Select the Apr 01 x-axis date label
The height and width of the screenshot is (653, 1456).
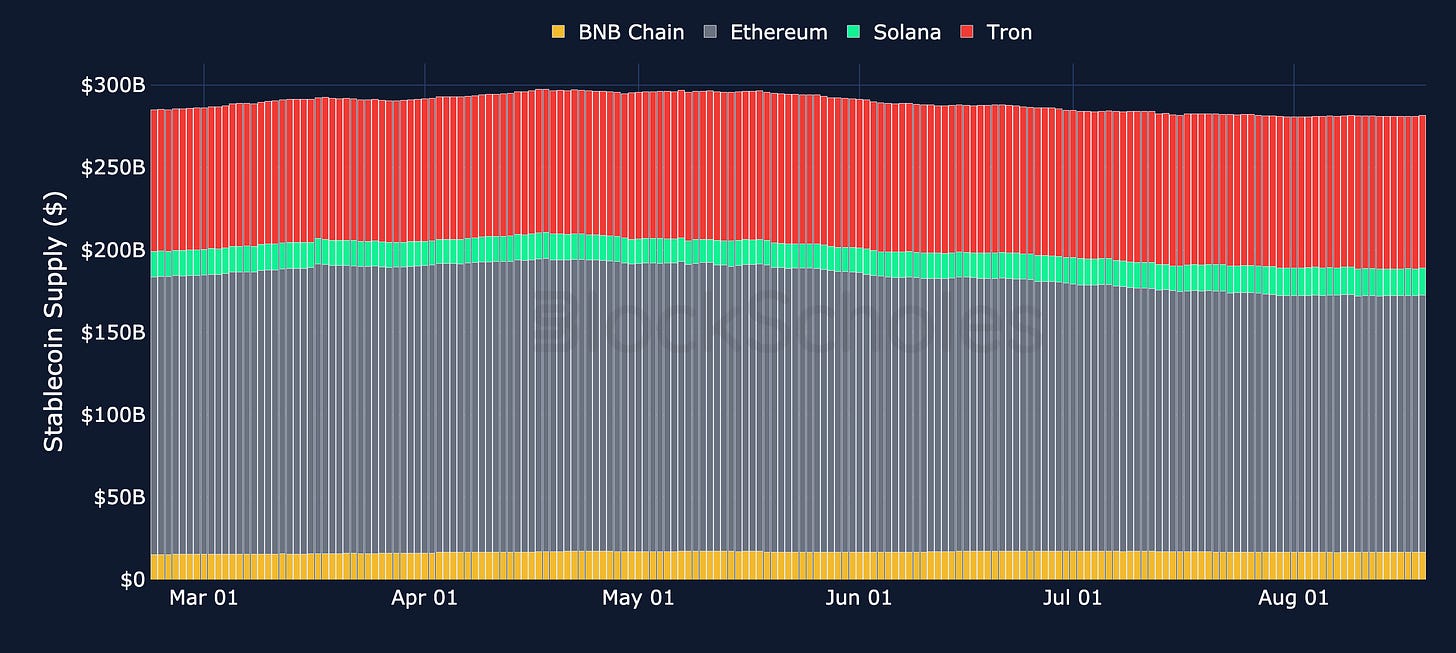click(425, 599)
